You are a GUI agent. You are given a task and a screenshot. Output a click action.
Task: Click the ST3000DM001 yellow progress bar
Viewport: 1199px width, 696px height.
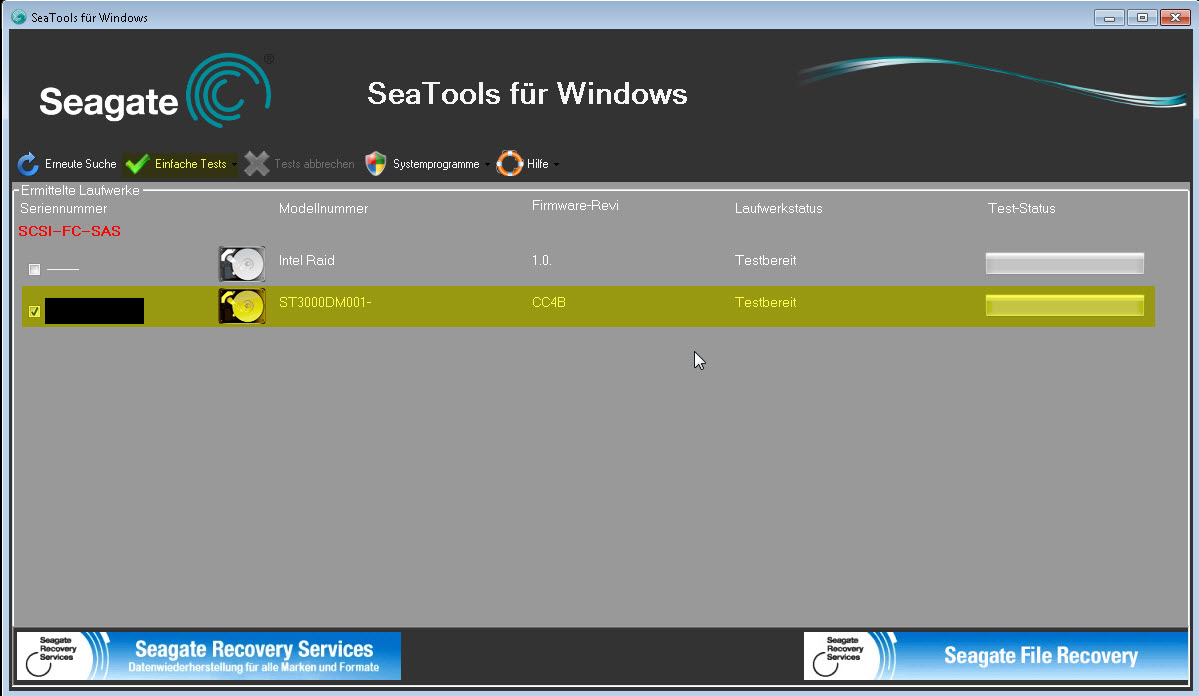(x=1064, y=305)
